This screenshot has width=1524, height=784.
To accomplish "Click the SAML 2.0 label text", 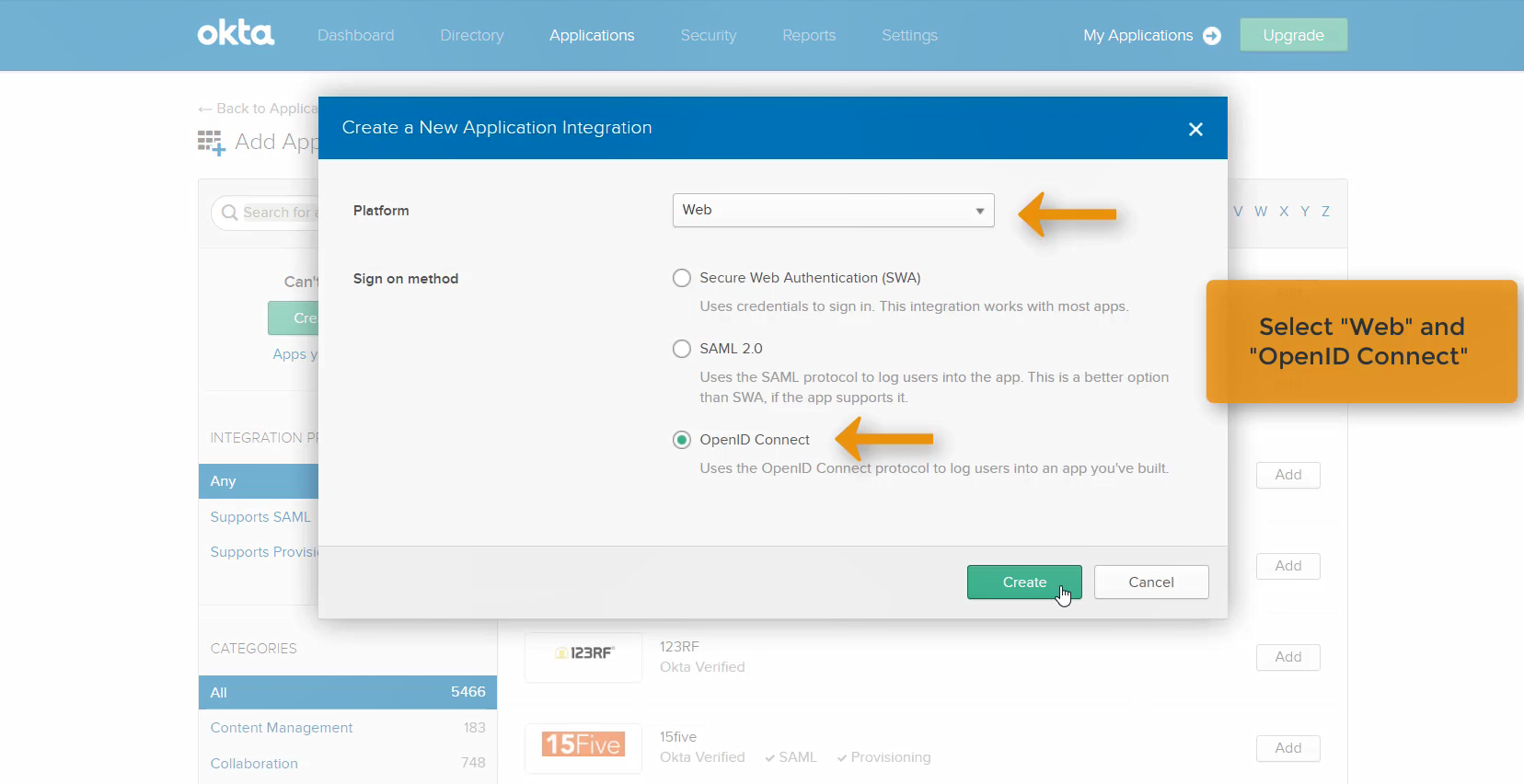I will click(731, 349).
